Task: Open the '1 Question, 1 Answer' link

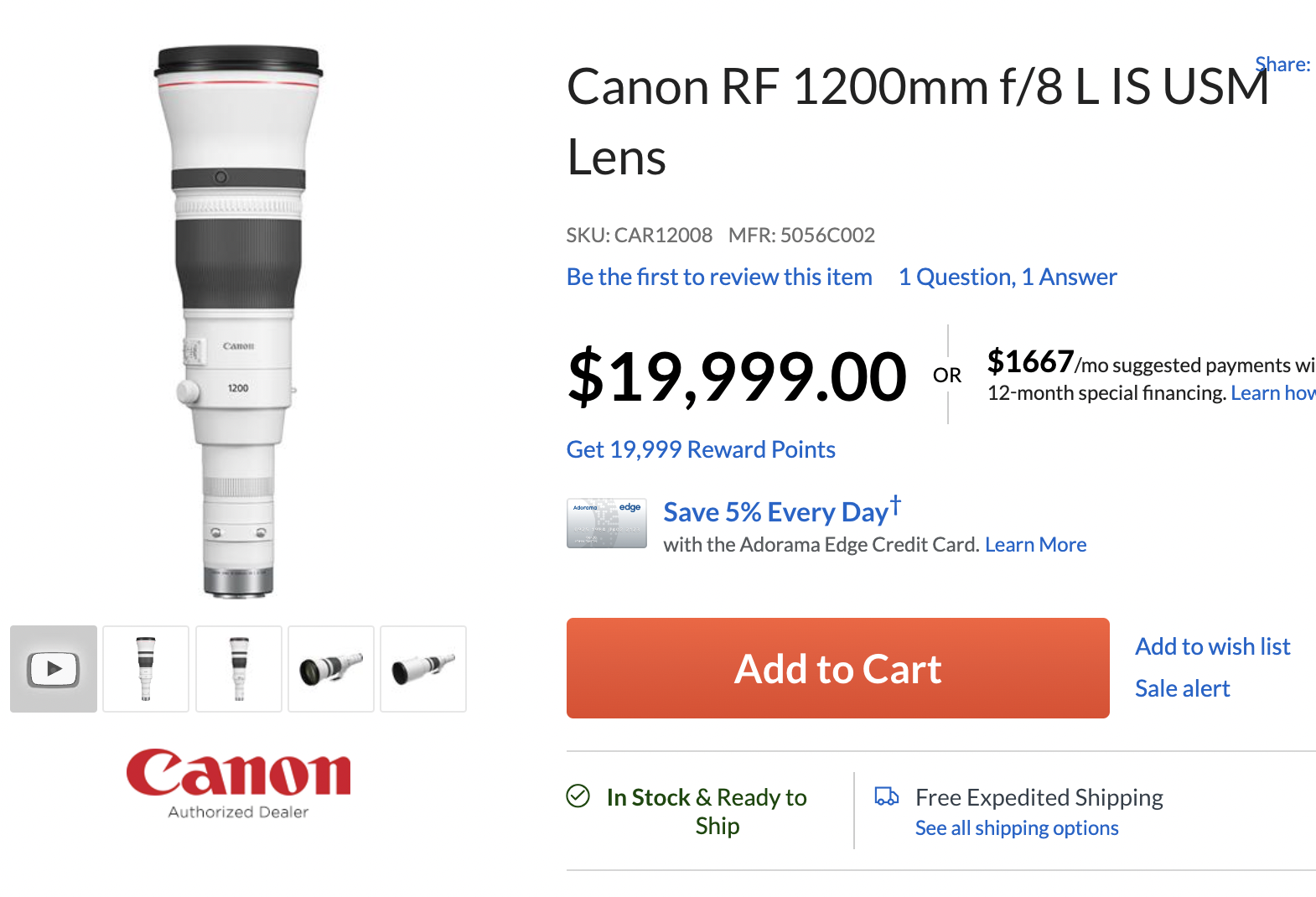Action: 1008,277
